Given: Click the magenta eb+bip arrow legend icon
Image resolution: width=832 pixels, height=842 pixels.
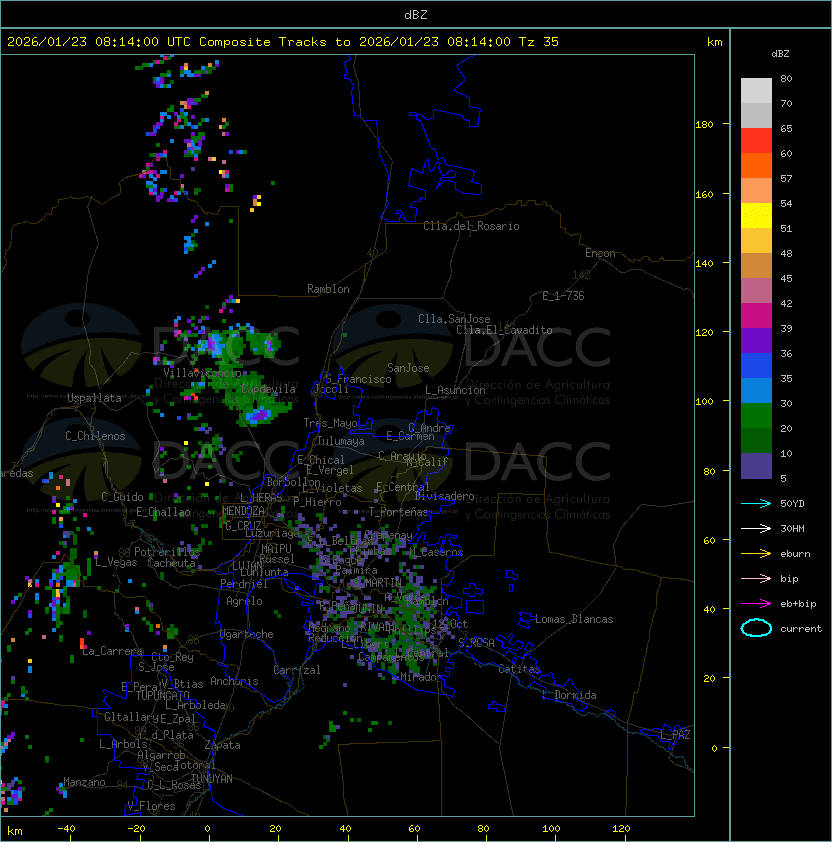Looking at the screenshot, I should (x=756, y=604).
